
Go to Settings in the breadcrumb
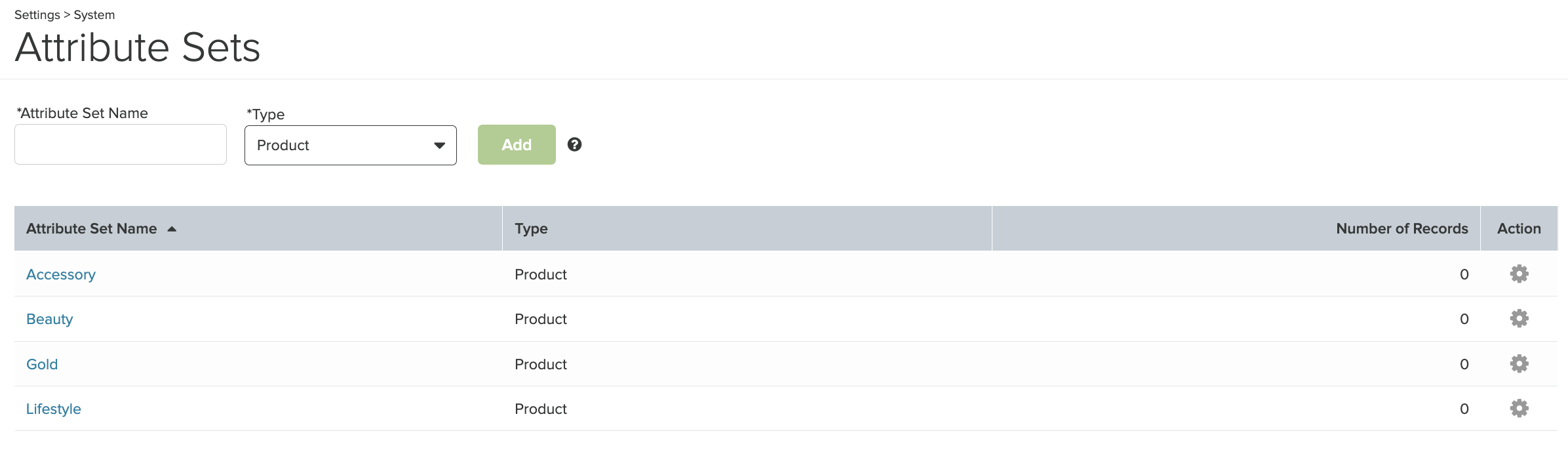point(37,14)
